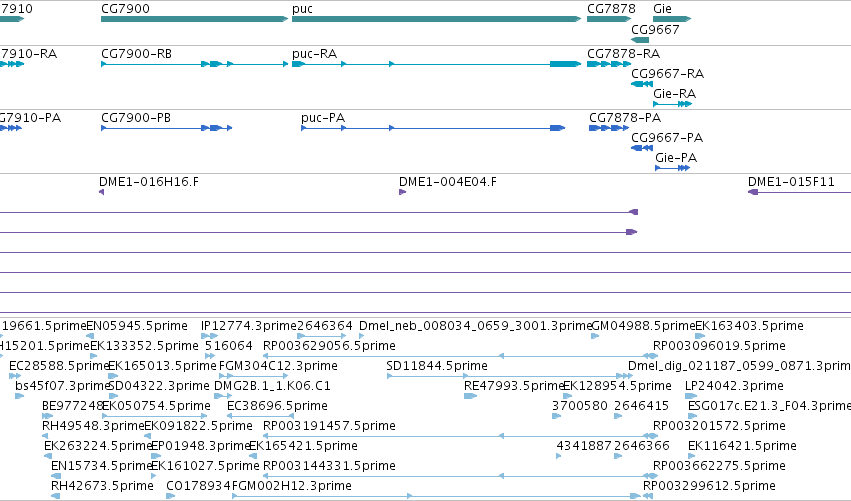Click the EN15734.5prime label
851x501 pixels.
point(101,466)
